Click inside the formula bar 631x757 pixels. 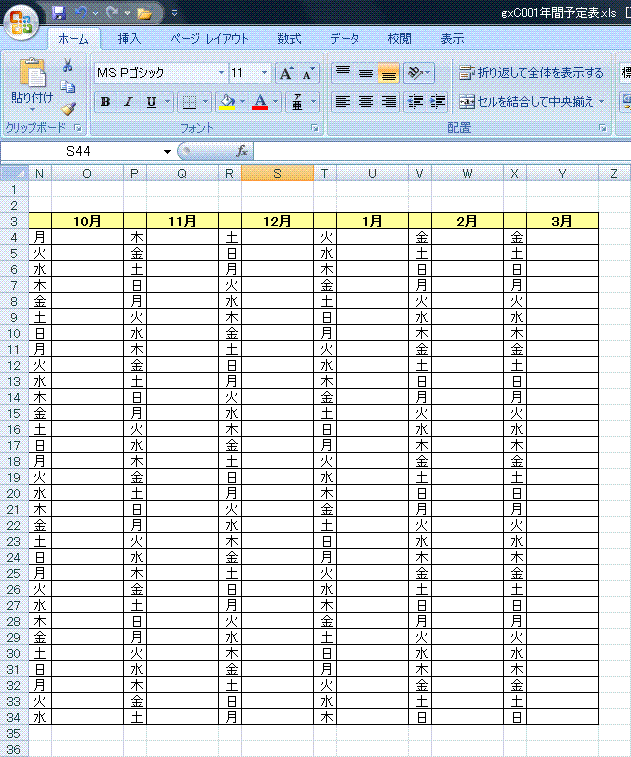tap(442, 152)
